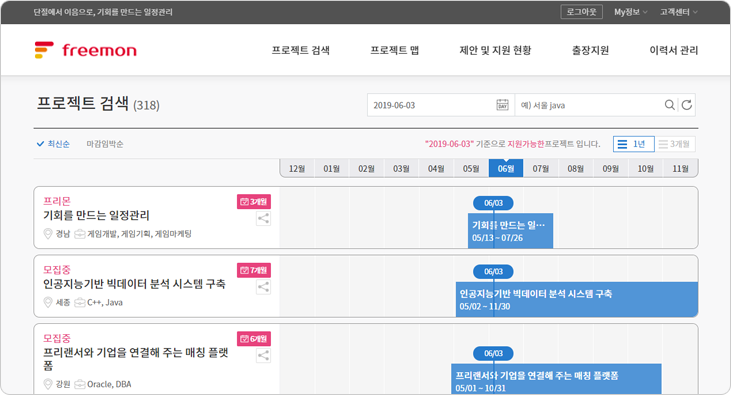
Task: Open the 이력서 관리 menu
Action: tap(674, 50)
